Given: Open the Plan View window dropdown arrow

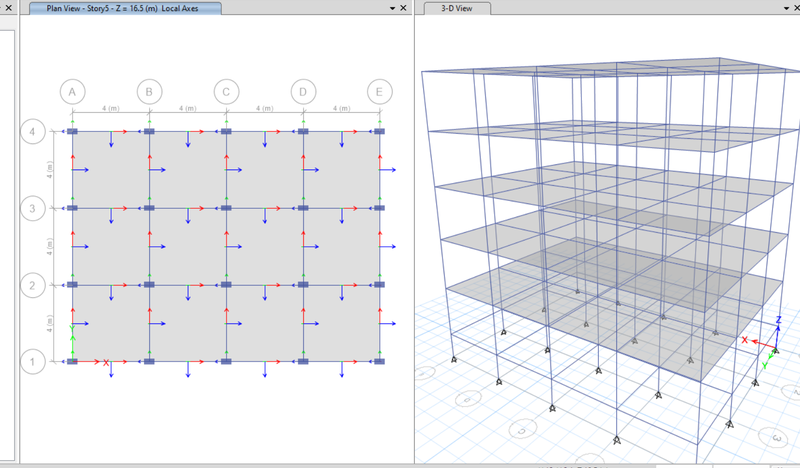Looking at the screenshot, I should pyautogui.click(x=392, y=8).
